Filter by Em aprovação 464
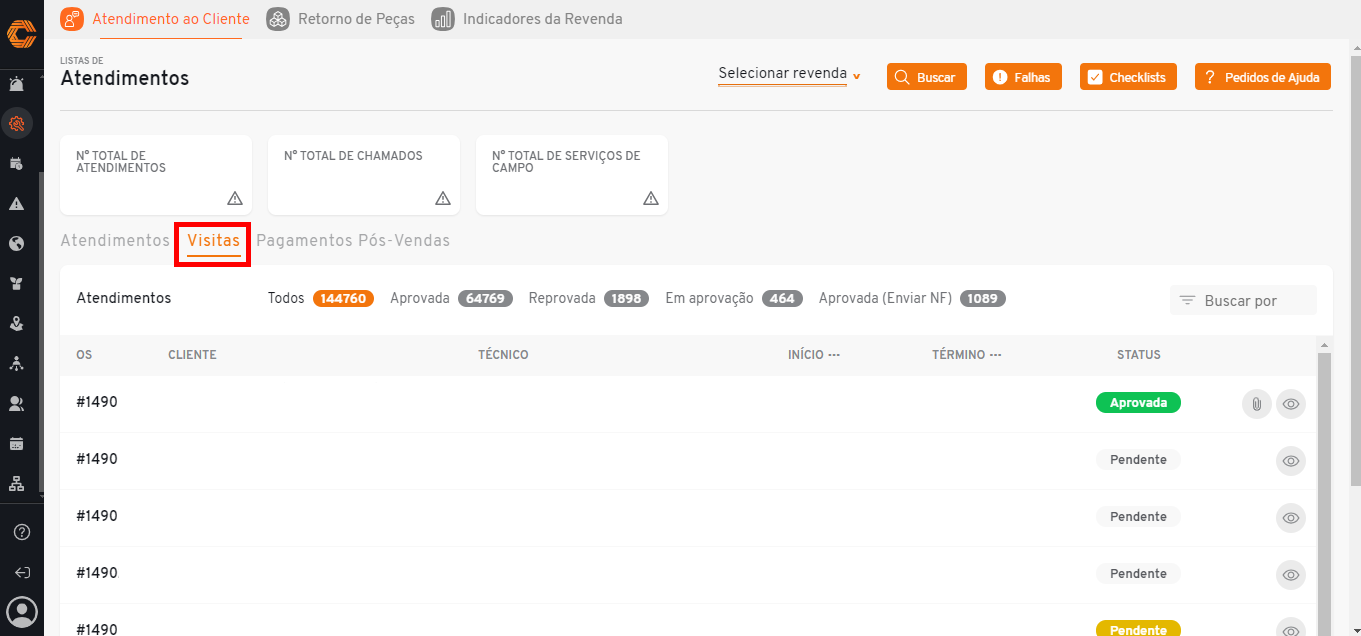The height and width of the screenshot is (636, 1361). pos(735,298)
